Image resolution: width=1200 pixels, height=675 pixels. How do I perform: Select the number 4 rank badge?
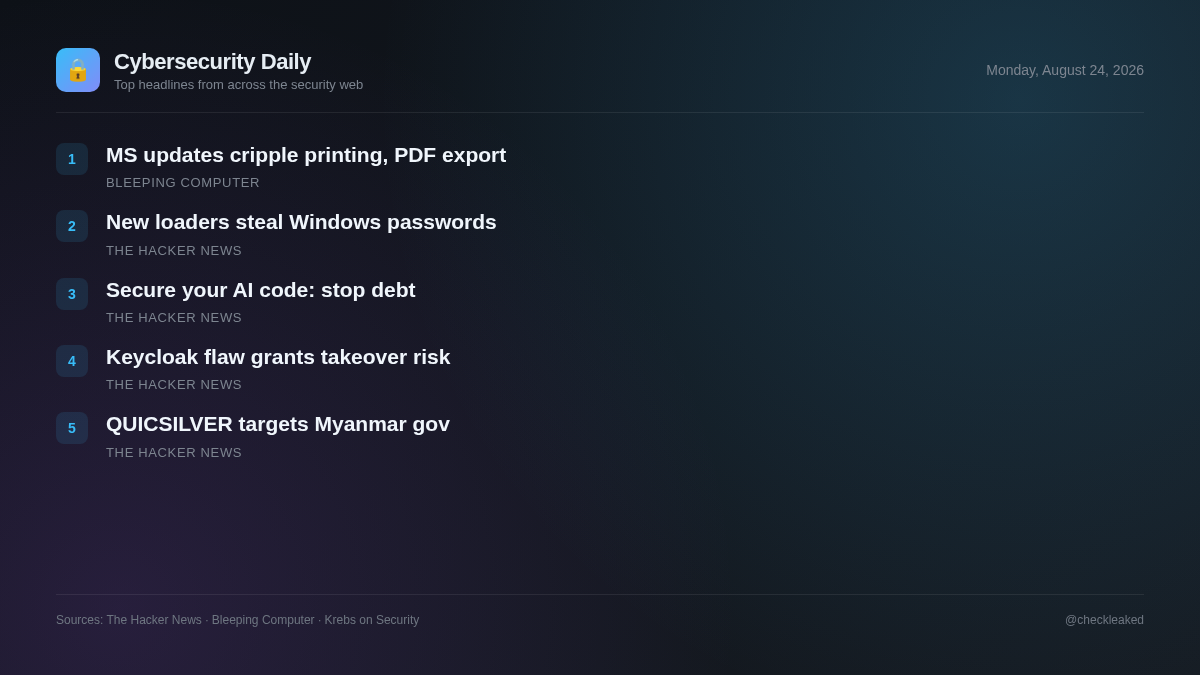coord(72,361)
